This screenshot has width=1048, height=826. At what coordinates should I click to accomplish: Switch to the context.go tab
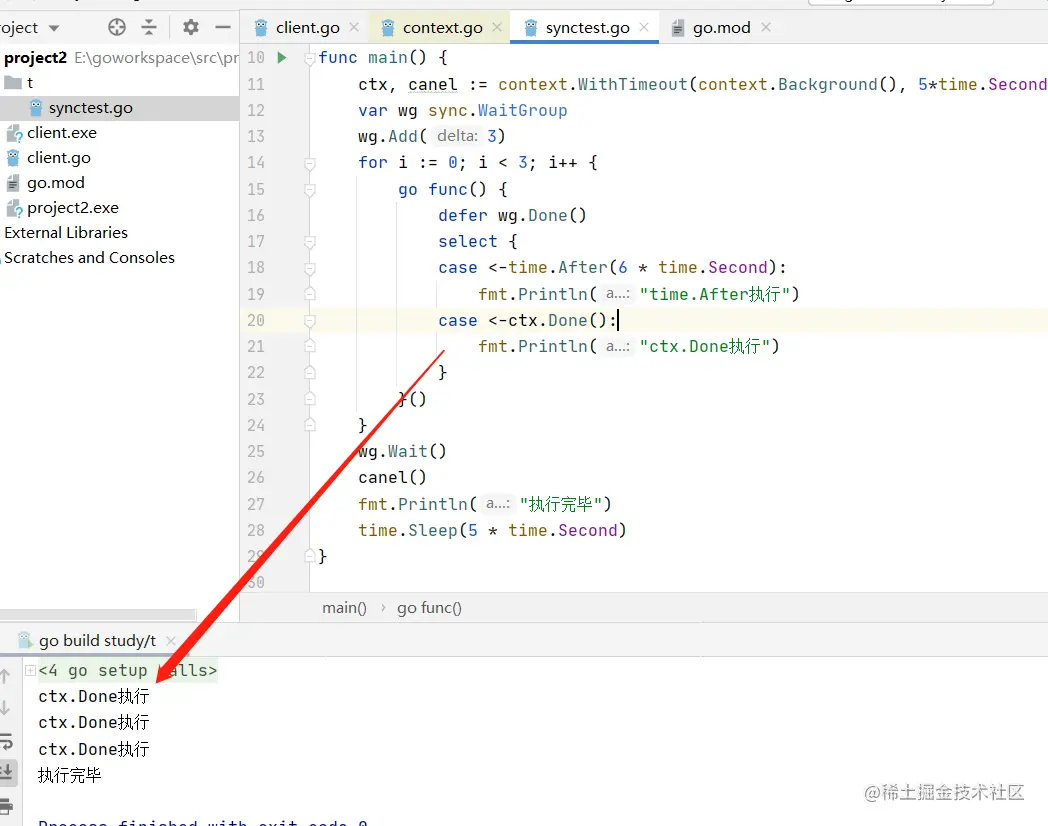(442, 27)
